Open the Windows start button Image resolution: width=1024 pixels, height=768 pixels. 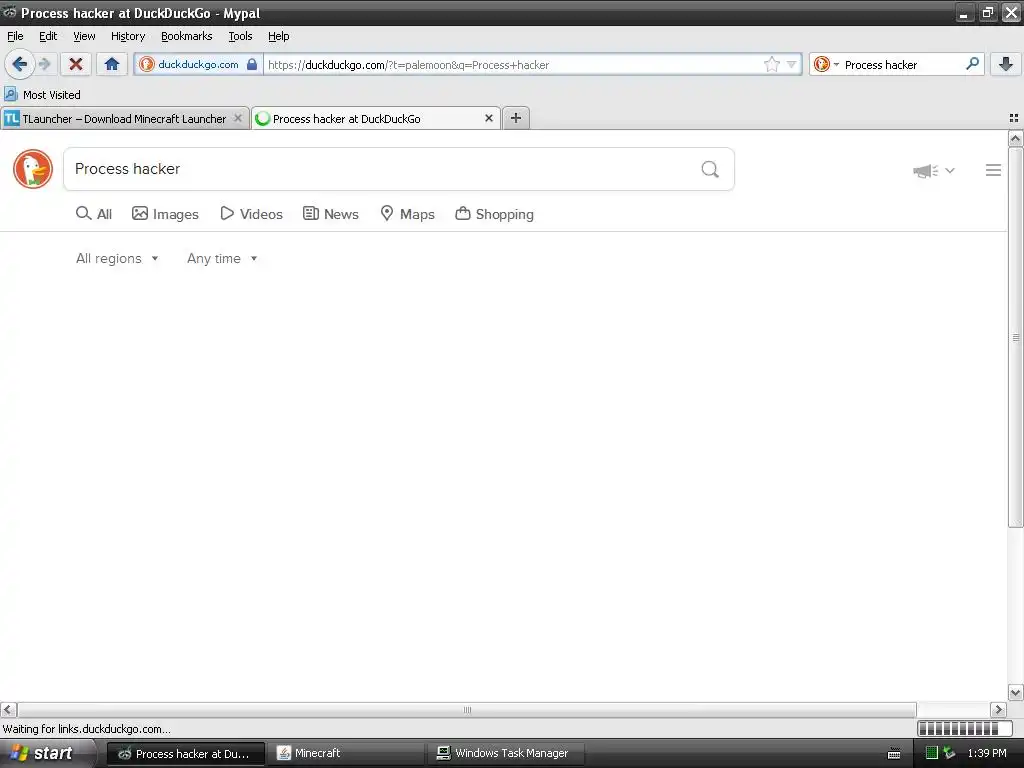coord(46,753)
